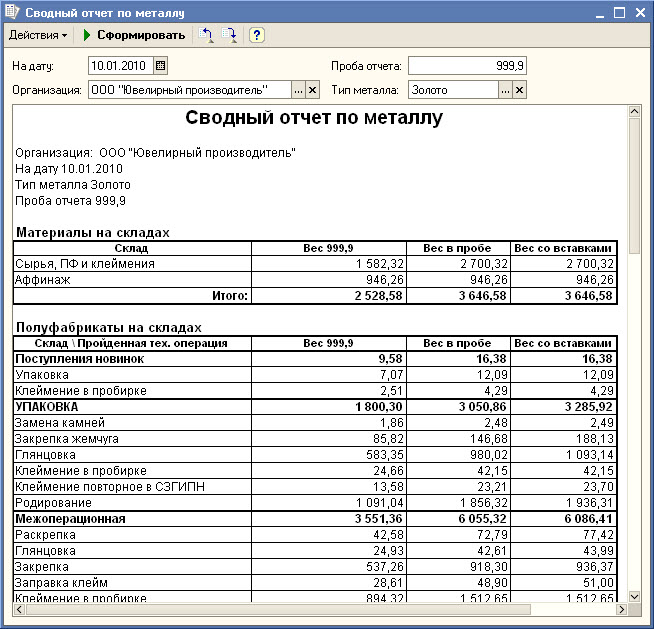Click the green Сформировать play icon
The width and height of the screenshot is (654, 629).
tap(87, 35)
